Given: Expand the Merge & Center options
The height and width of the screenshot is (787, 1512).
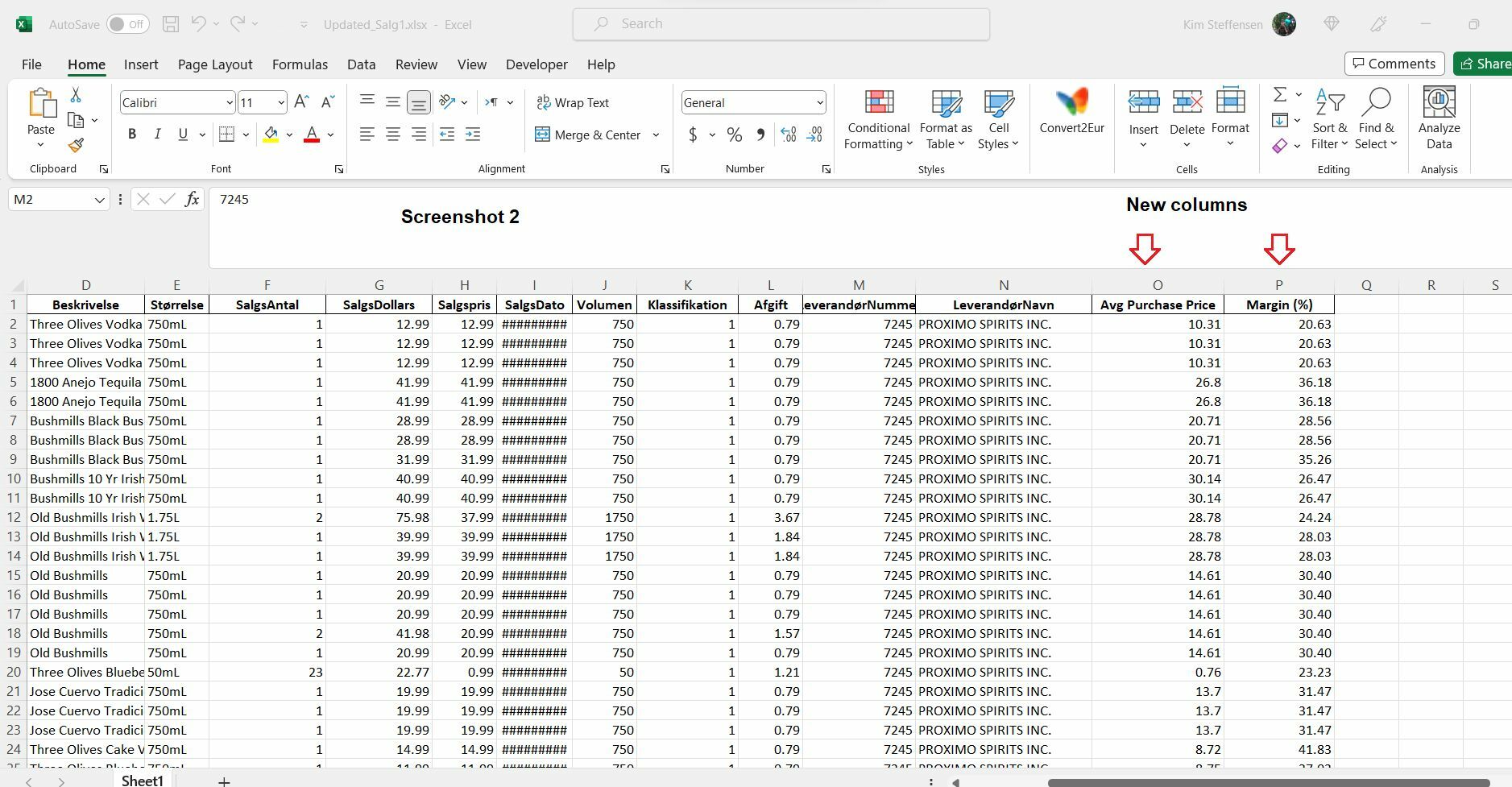Looking at the screenshot, I should coord(656,135).
